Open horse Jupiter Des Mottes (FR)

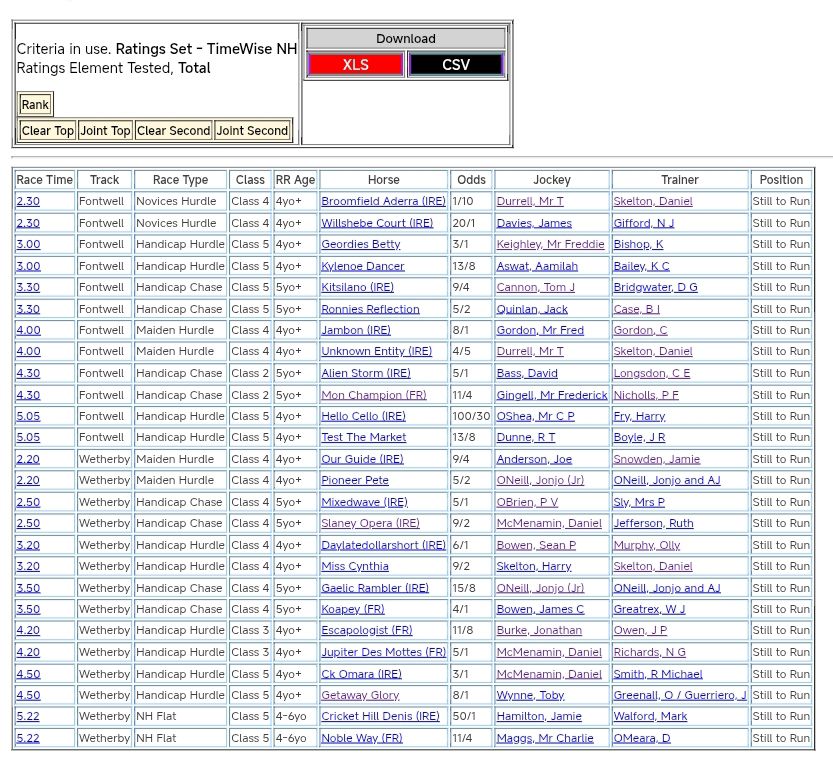pyautogui.click(x=383, y=652)
